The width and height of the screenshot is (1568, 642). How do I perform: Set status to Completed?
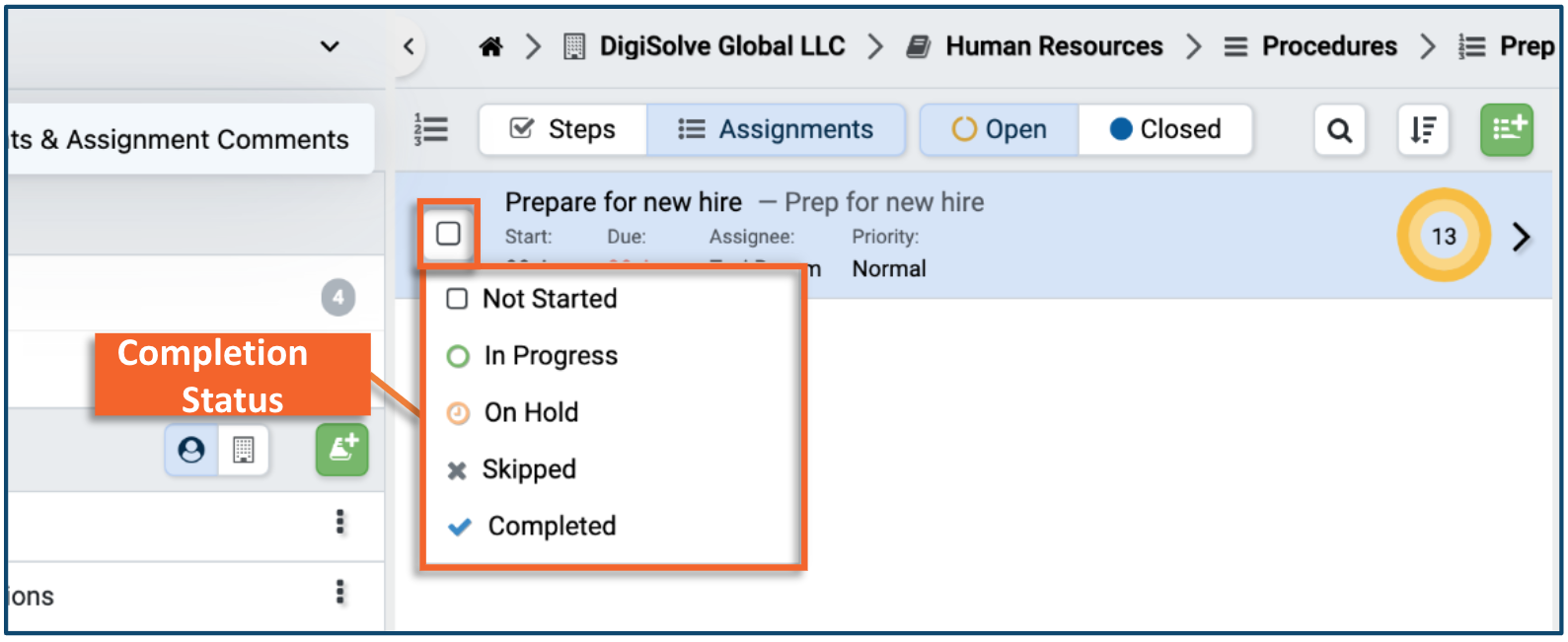pos(551,527)
